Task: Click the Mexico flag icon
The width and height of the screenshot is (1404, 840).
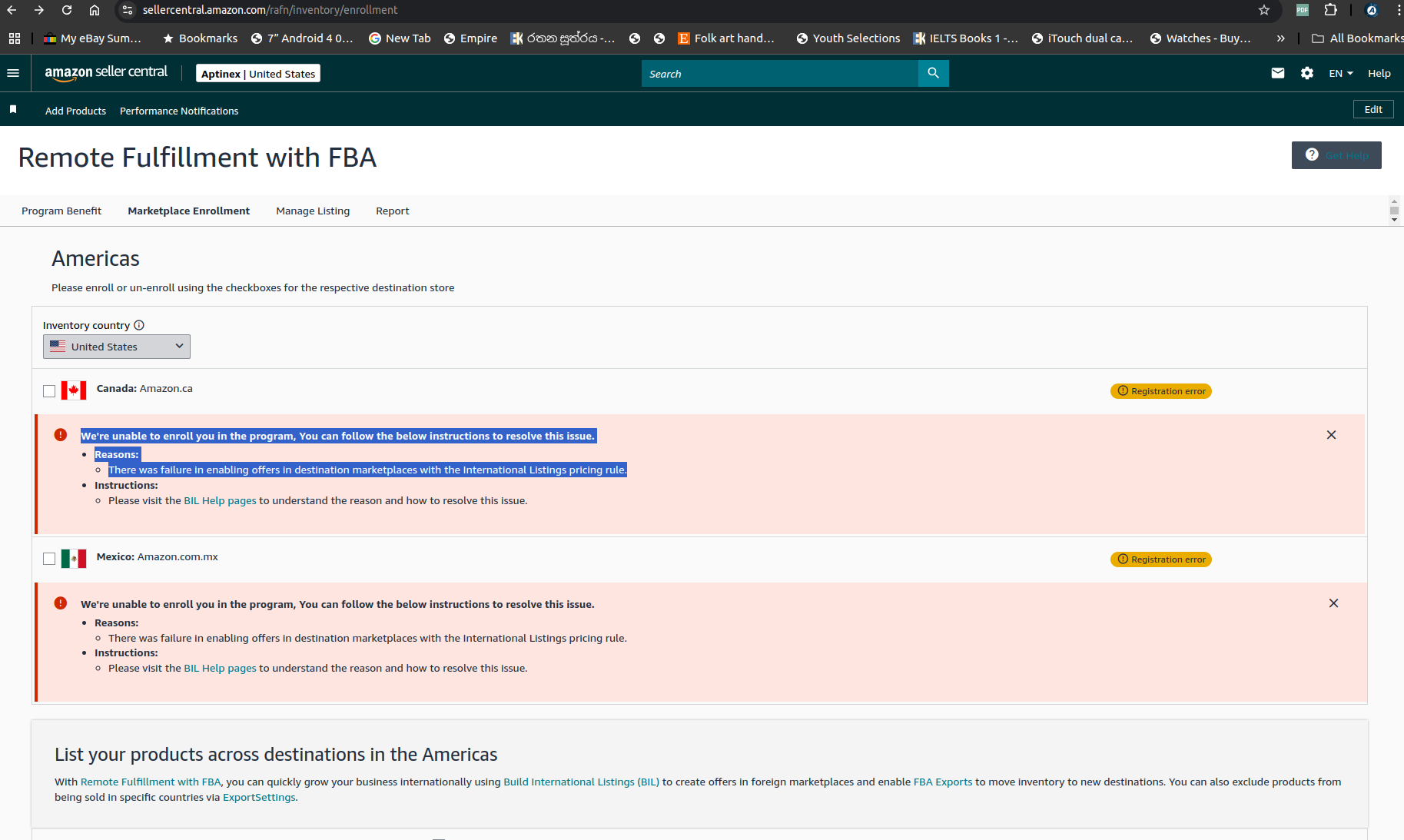Action: [74, 559]
